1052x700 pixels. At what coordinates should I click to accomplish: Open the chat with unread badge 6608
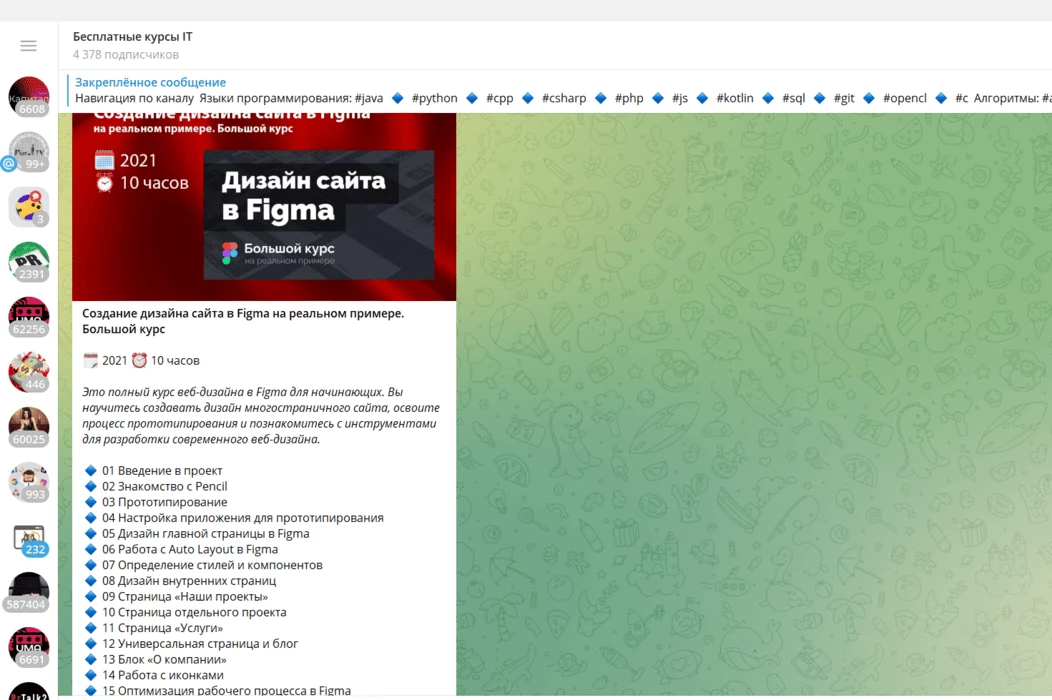tap(29, 97)
